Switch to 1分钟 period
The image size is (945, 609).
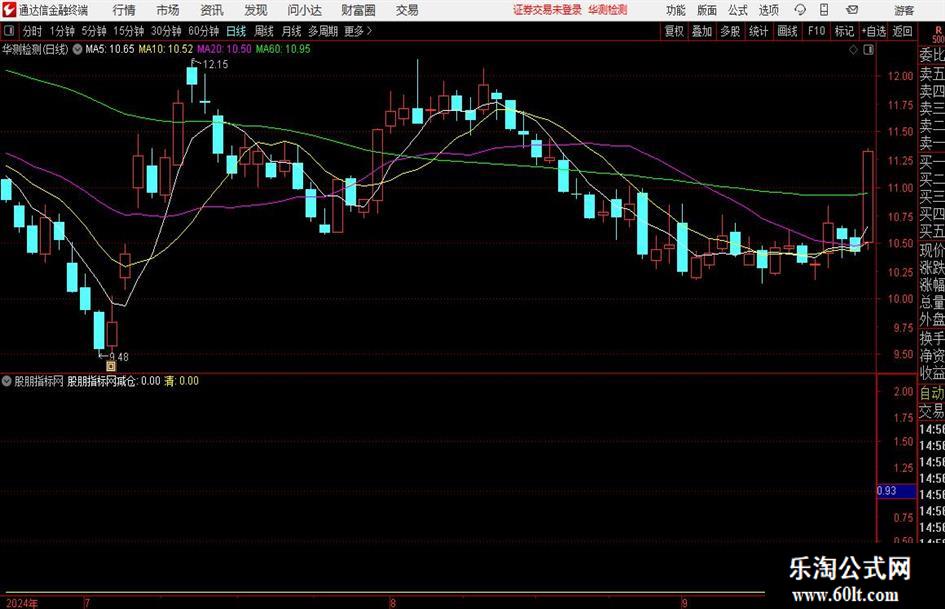tap(61, 31)
